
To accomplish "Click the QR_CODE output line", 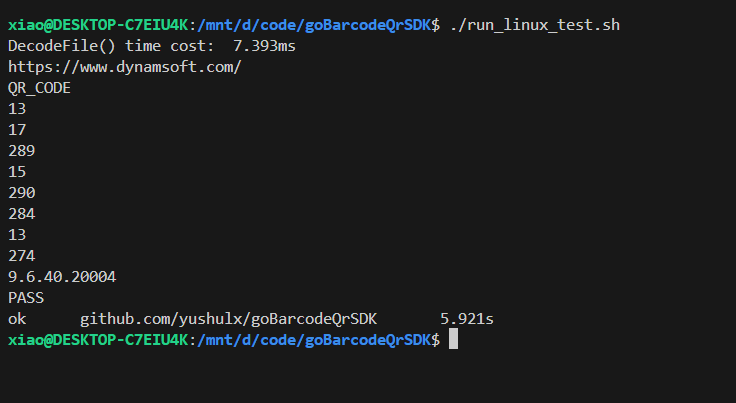I will pyautogui.click(x=39, y=88).
